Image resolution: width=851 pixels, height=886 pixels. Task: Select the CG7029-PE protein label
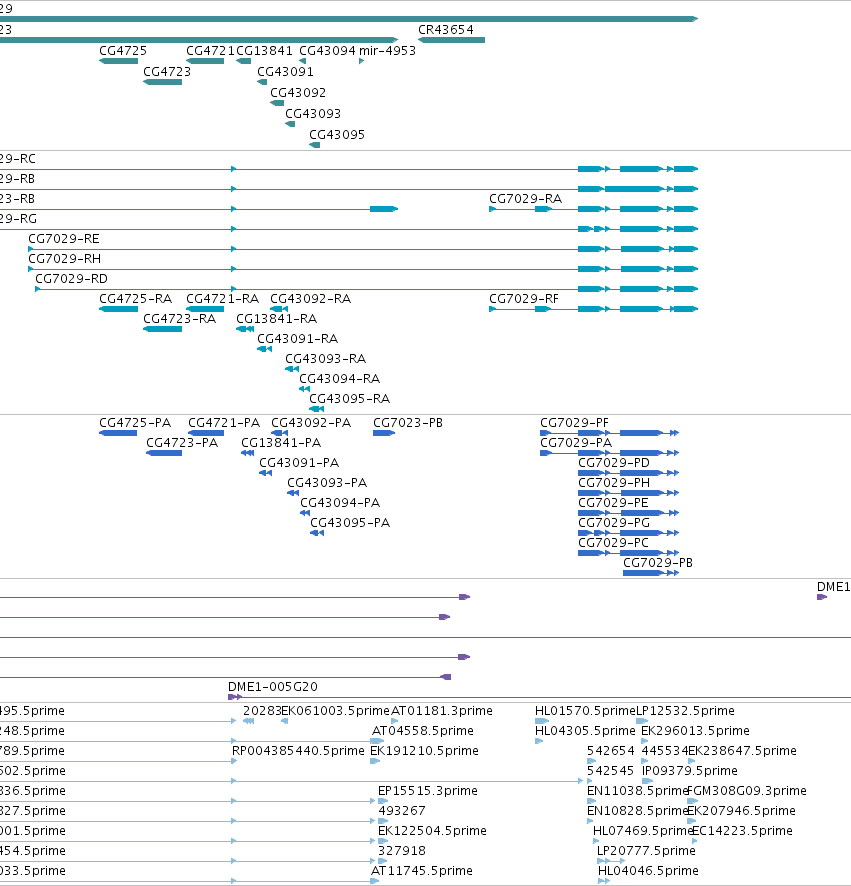coord(613,503)
